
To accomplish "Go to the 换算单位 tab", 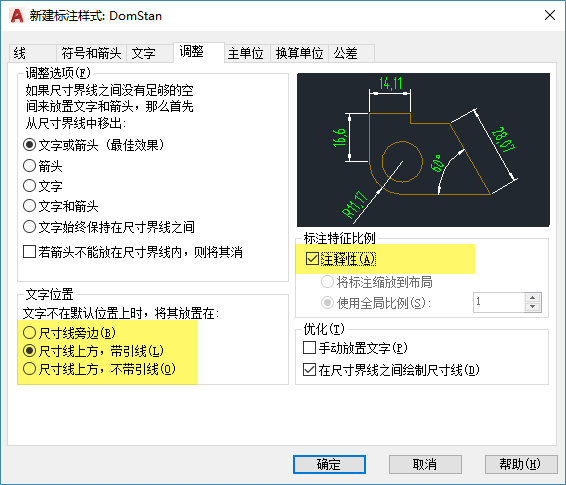I will (299, 53).
